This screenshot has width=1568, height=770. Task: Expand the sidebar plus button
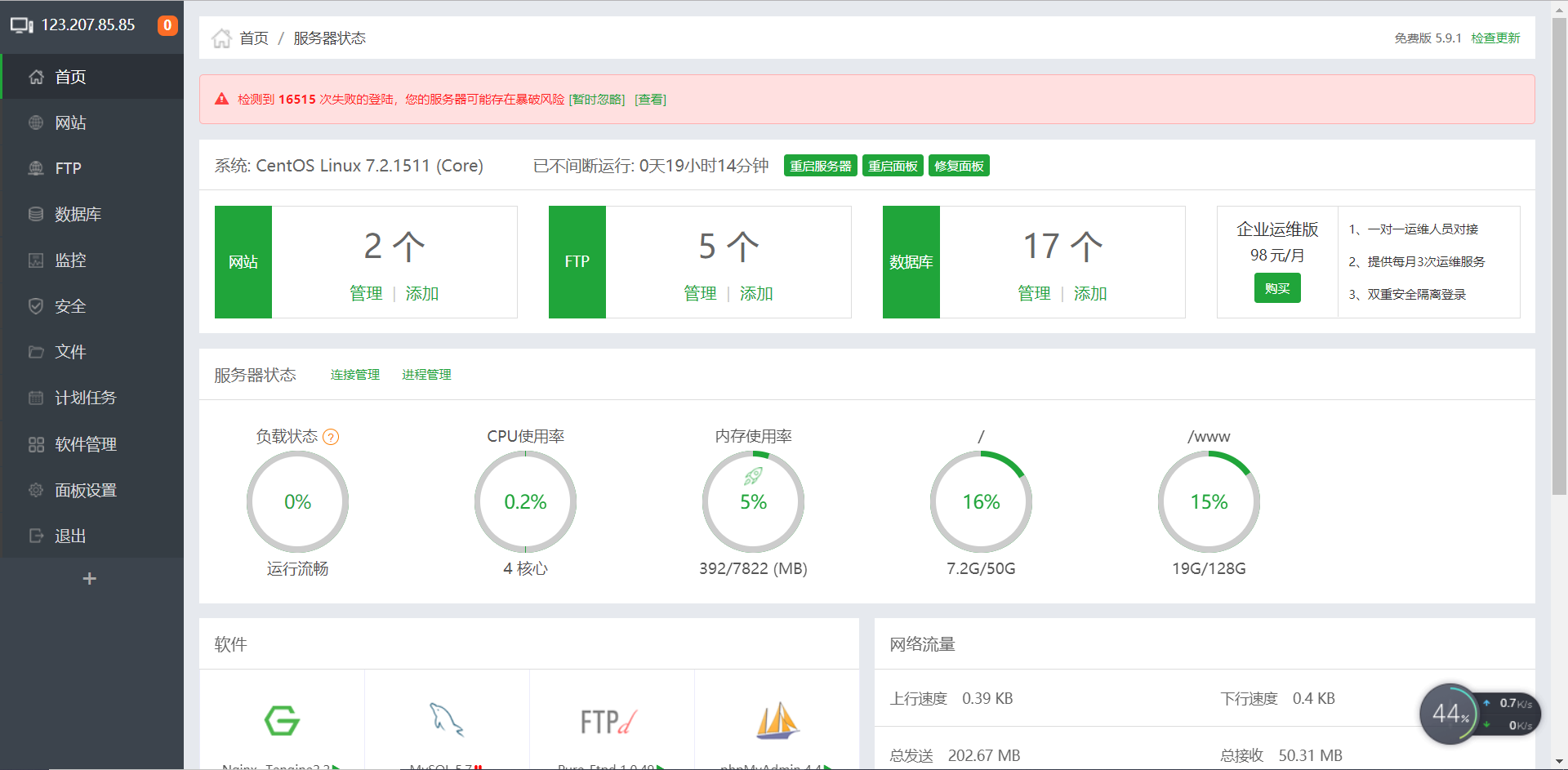(89, 579)
